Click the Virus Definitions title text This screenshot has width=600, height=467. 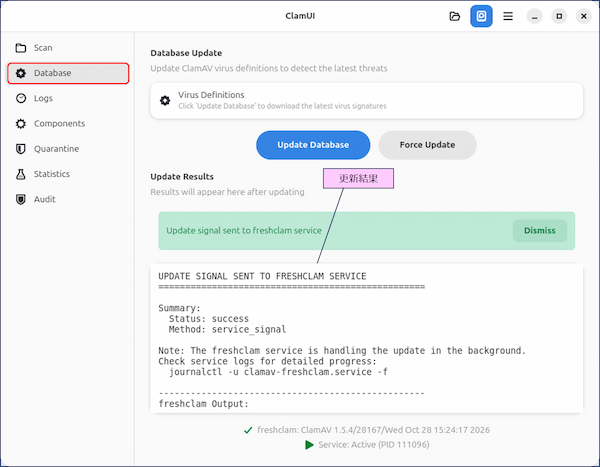pos(211,95)
